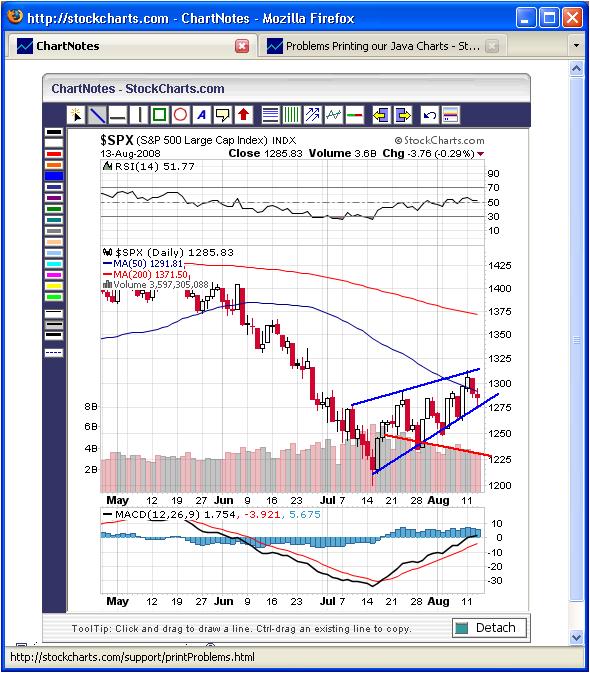Image resolution: width=590 pixels, height=673 pixels.
Task: Pick the black color swatch
Action: tap(54, 132)
